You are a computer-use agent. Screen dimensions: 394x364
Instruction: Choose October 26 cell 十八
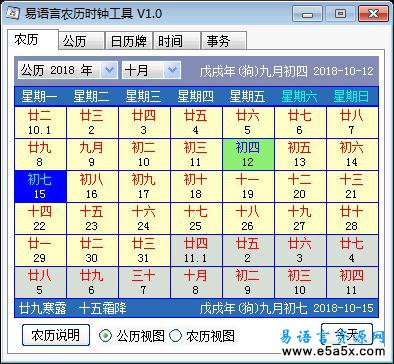click(x=248, y=219)
